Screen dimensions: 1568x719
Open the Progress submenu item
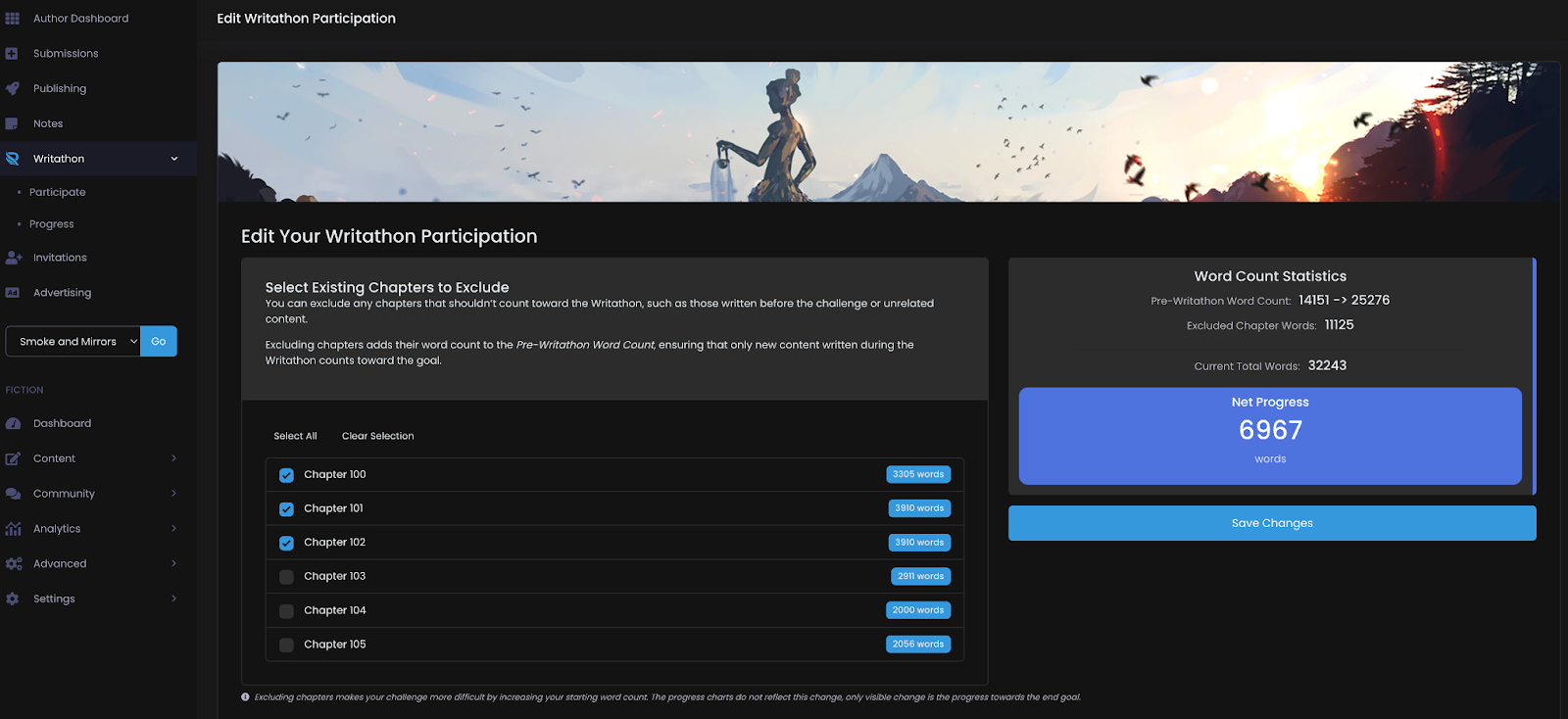click(52, 224)
